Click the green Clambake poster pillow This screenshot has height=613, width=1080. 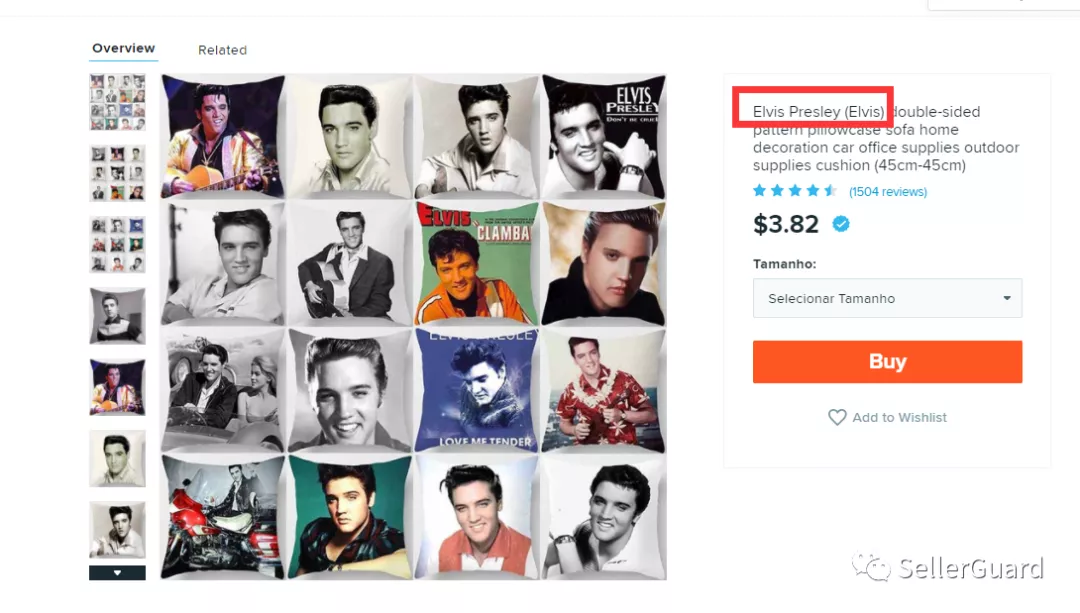coord(477,263)
